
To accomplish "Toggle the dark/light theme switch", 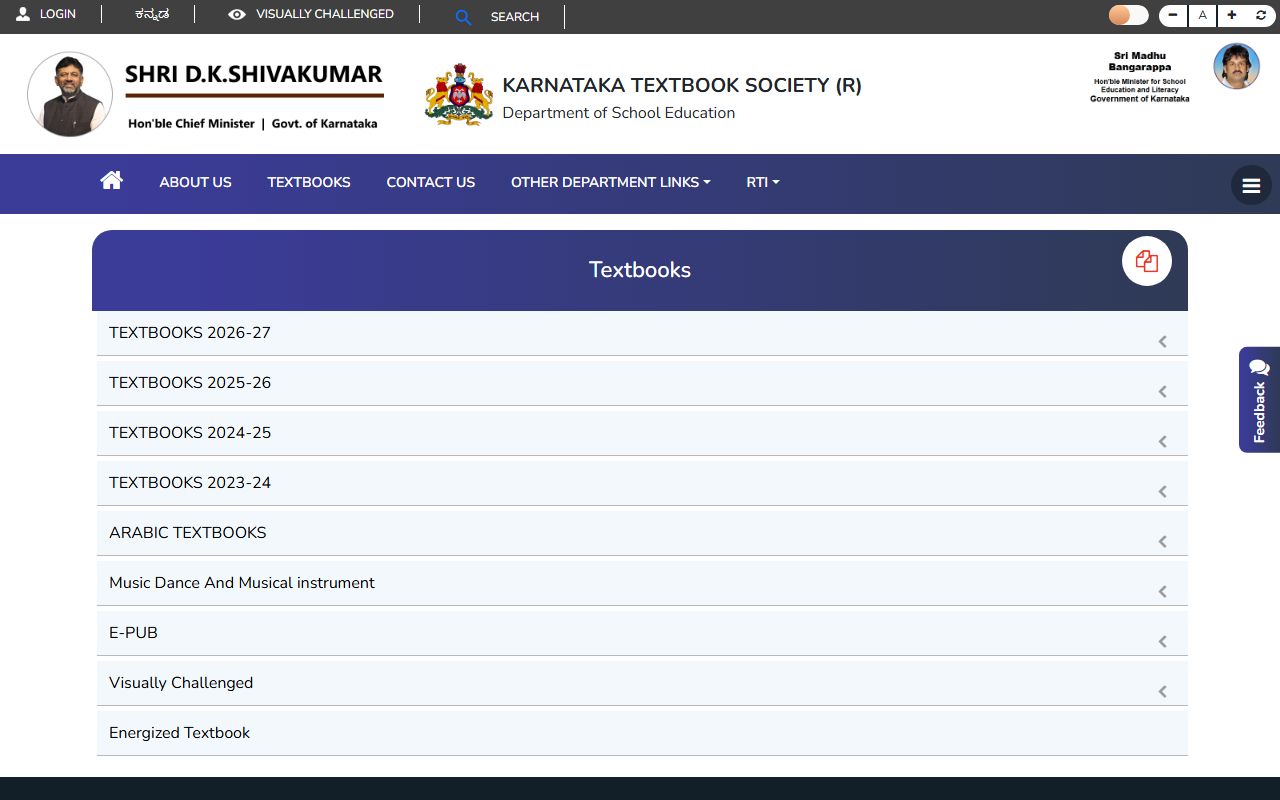I will tap(1128, 15).
